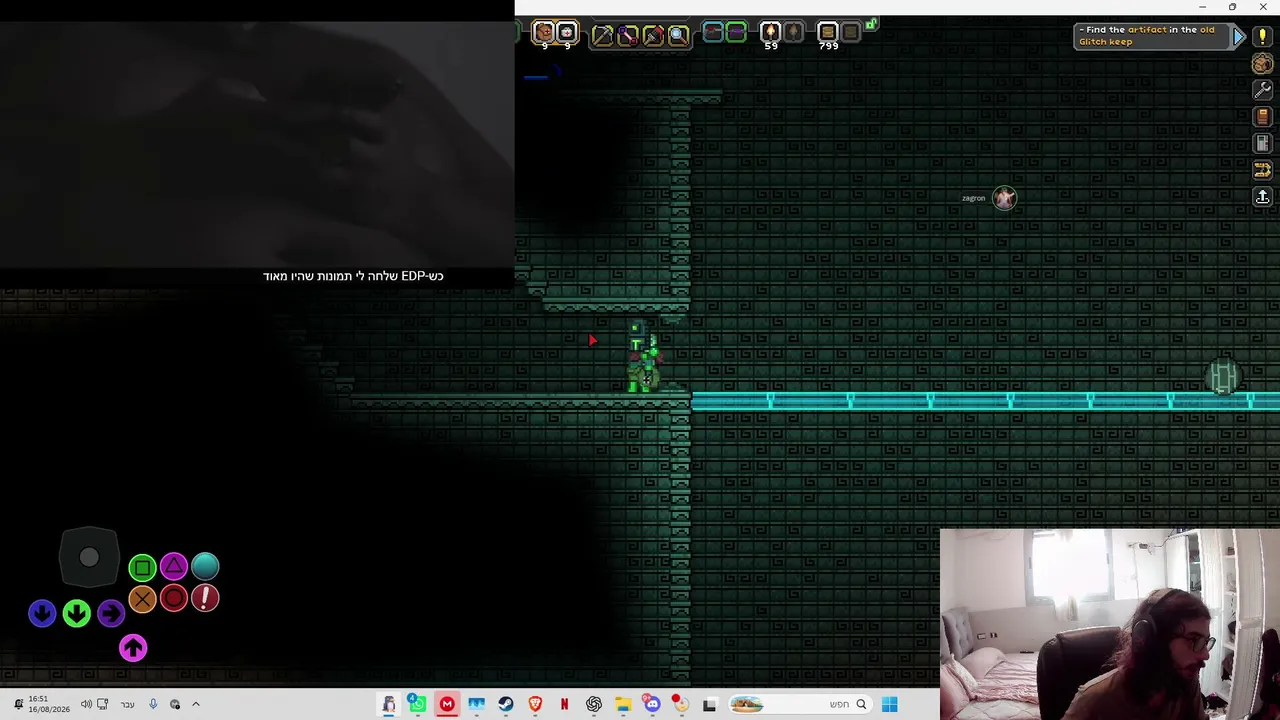The width and height of the screenshot is (1280, 720).
Task: Show hidden system tray icons chevron
Action: (196, 704)
